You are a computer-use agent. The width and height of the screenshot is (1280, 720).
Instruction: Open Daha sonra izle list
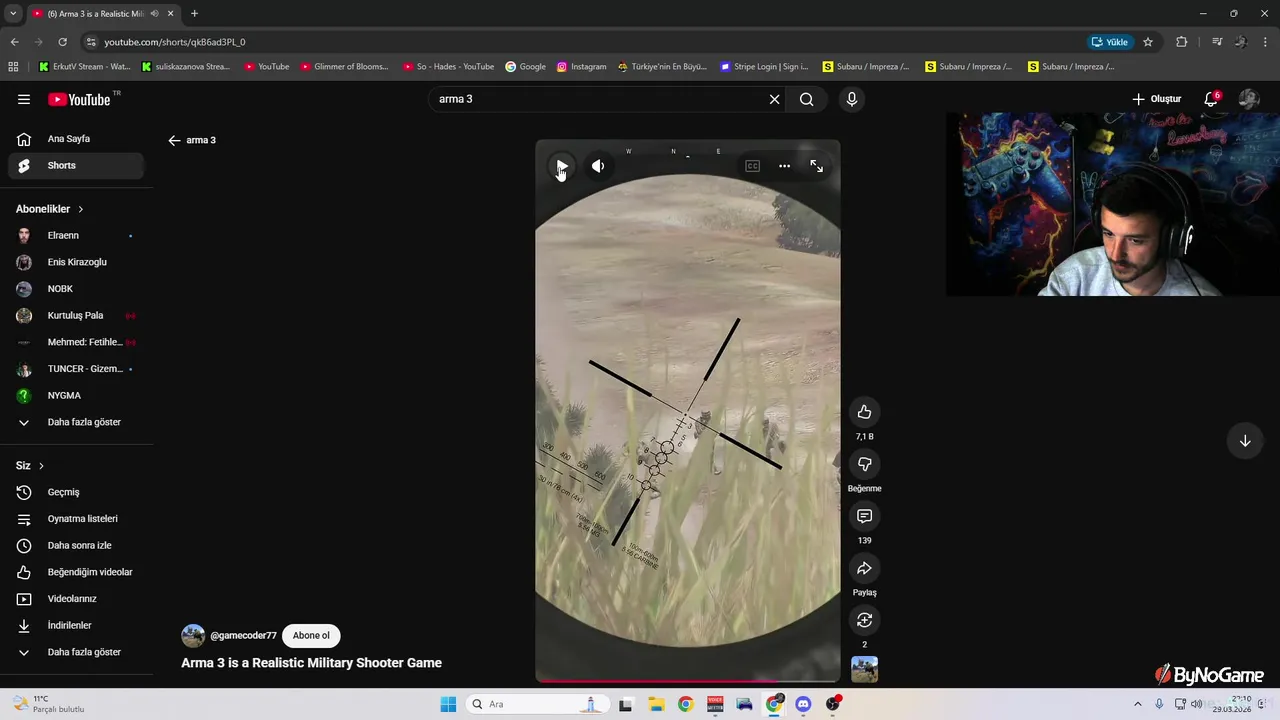point(76,546)
